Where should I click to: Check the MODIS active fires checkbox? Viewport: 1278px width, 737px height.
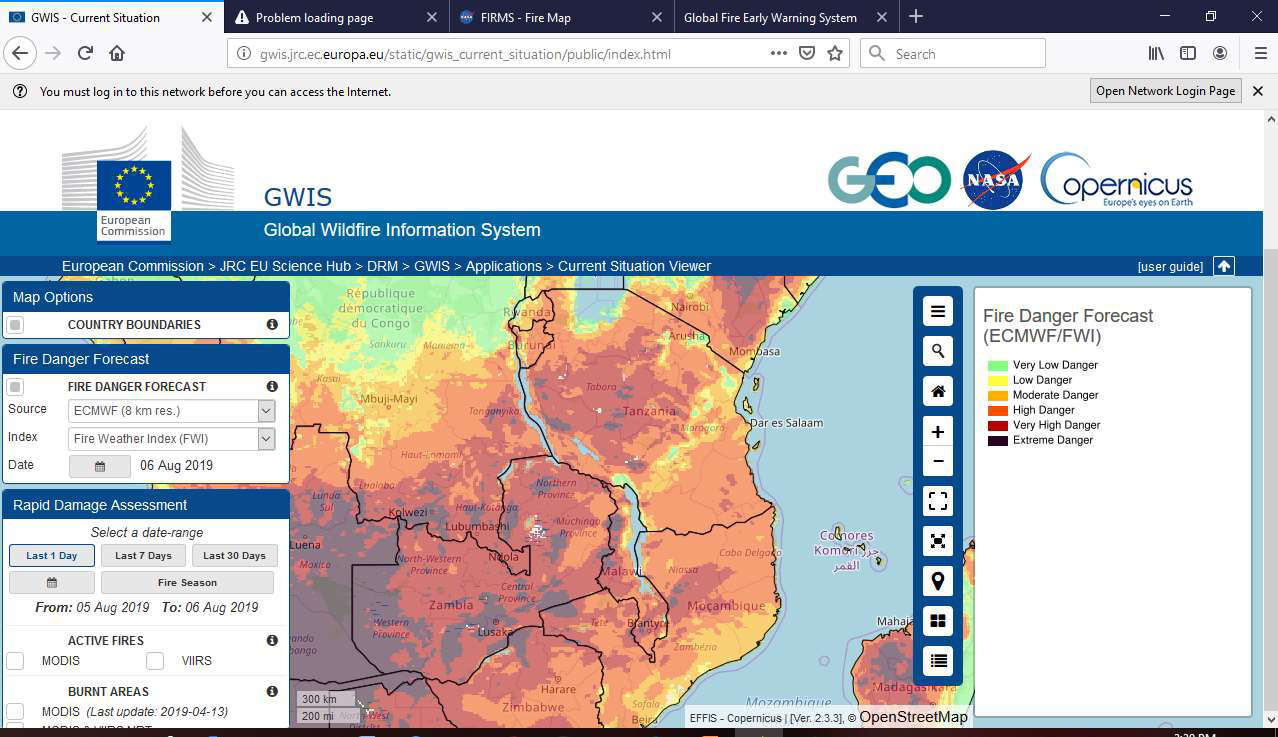point(14,660)
